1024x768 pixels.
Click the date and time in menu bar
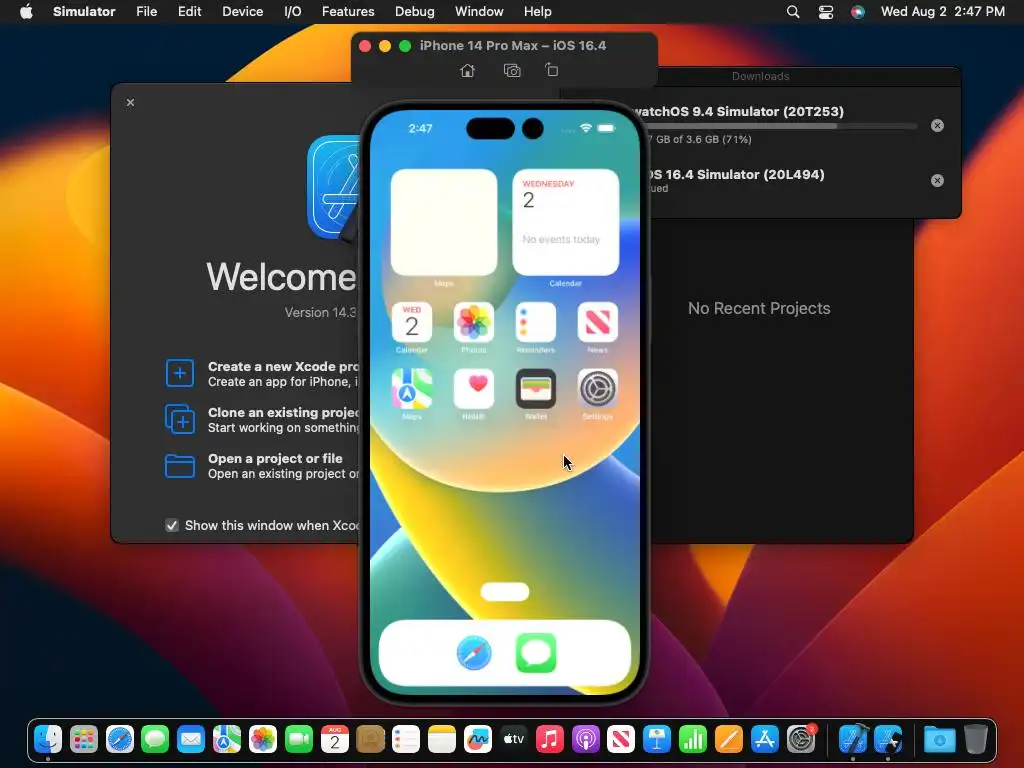(x=942, y=11)
